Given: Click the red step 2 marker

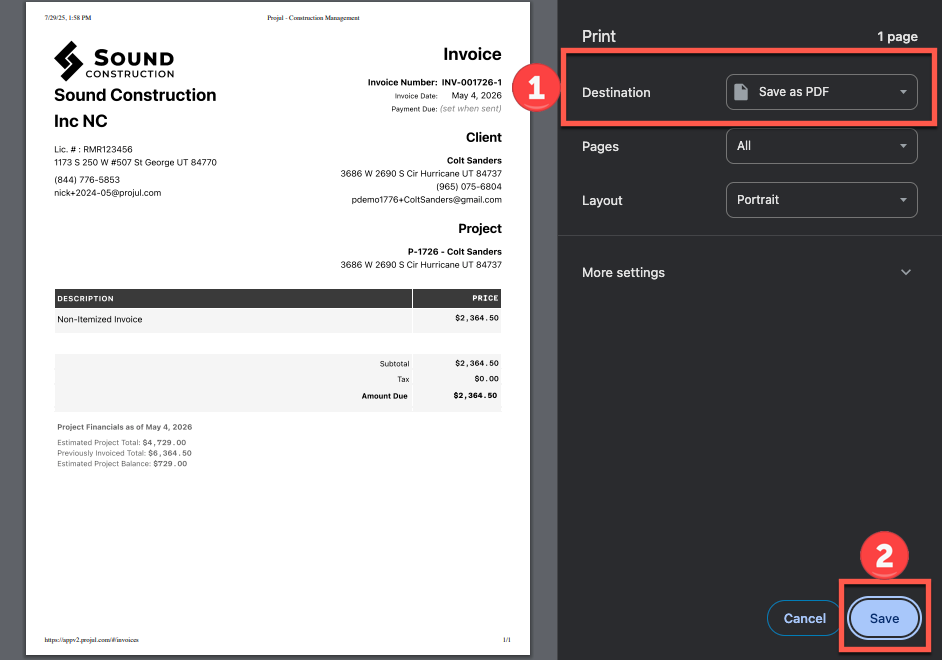Looking at the screenshot, I should coord(884,557).
